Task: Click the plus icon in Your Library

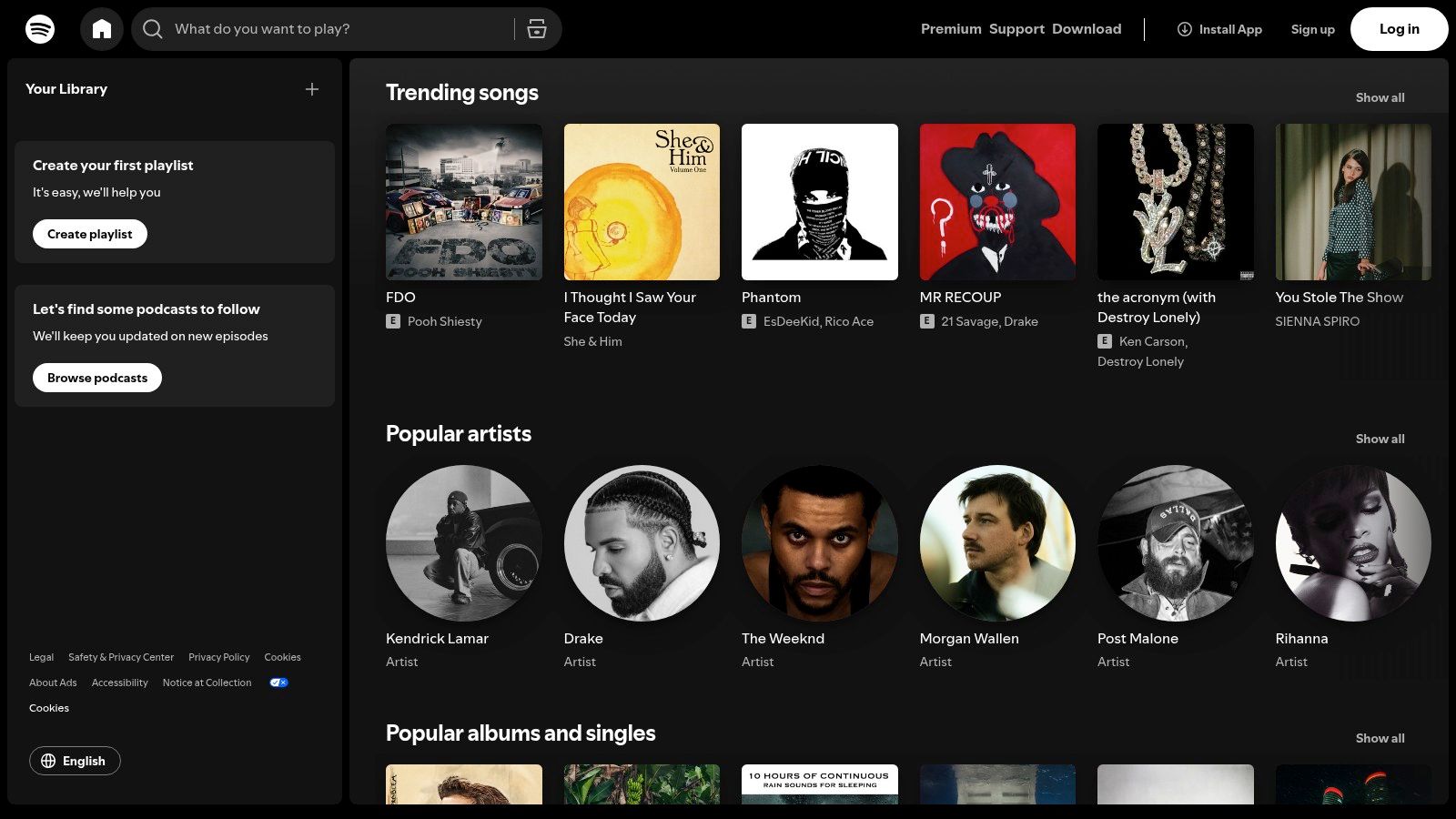Action: click(311, 89)
